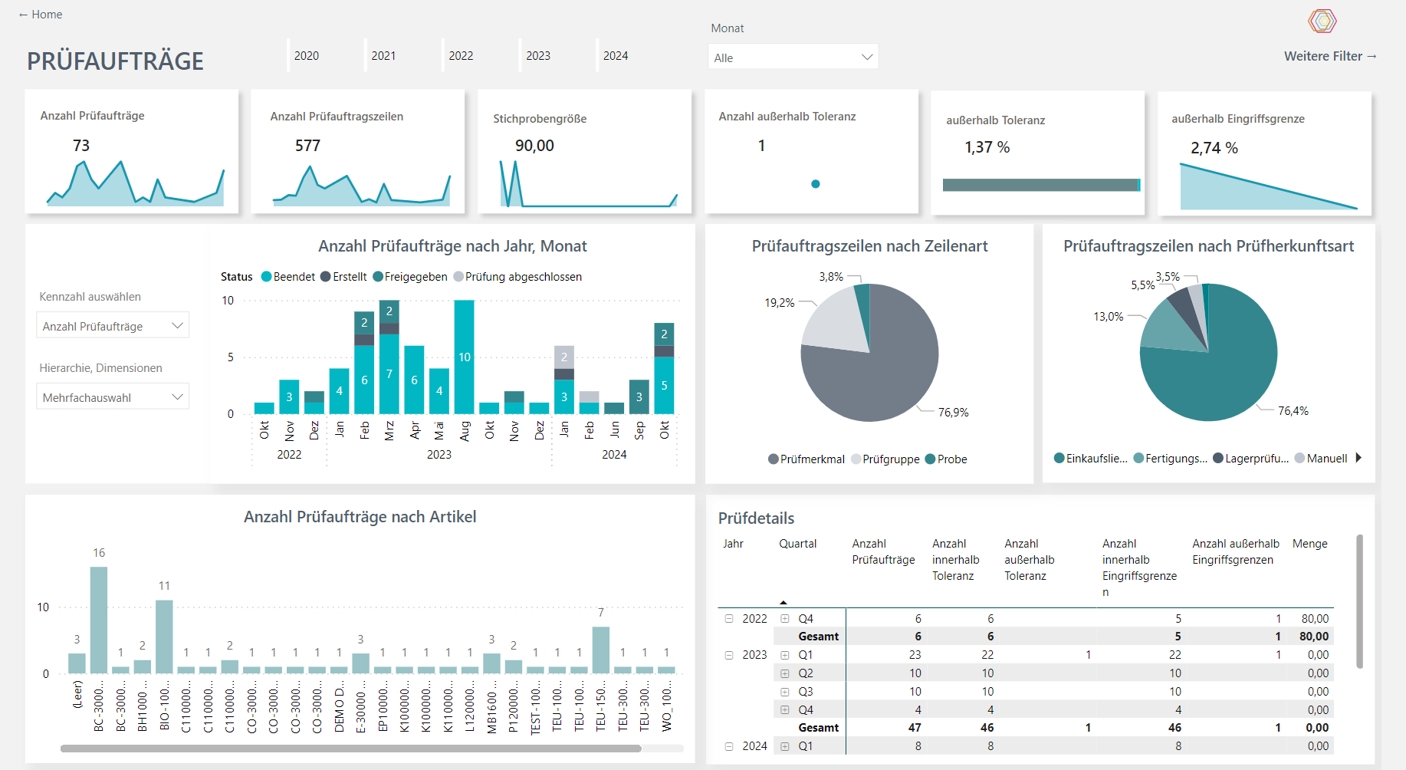This screenshot has height=770, width=1406.
Task: Sort table by Jahr column header
Action: (733, 544)
